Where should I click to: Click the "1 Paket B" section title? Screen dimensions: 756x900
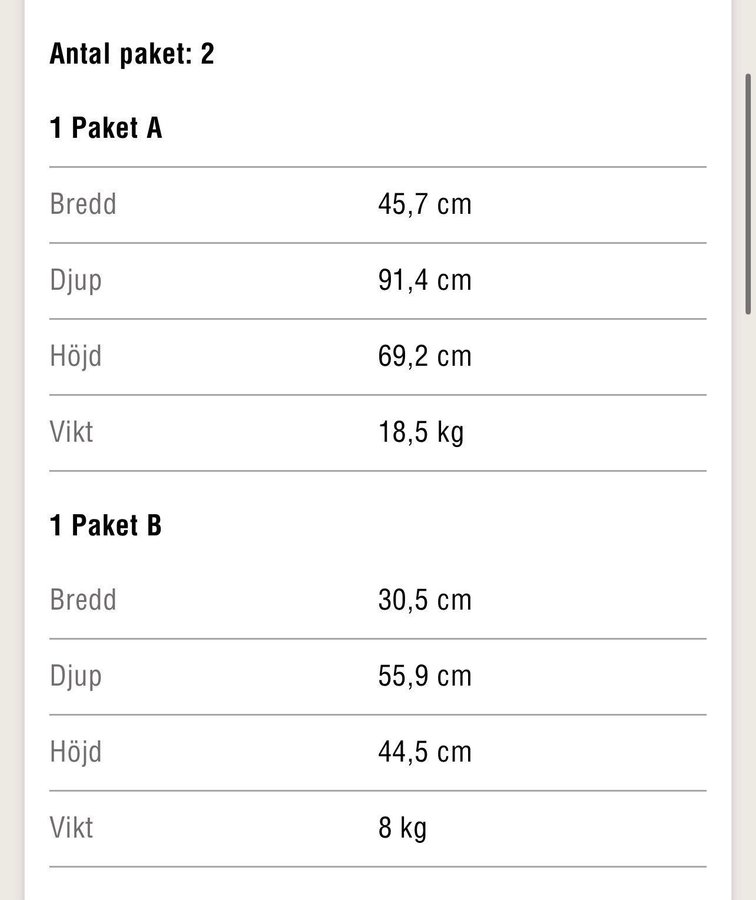(x=106, y=525)
